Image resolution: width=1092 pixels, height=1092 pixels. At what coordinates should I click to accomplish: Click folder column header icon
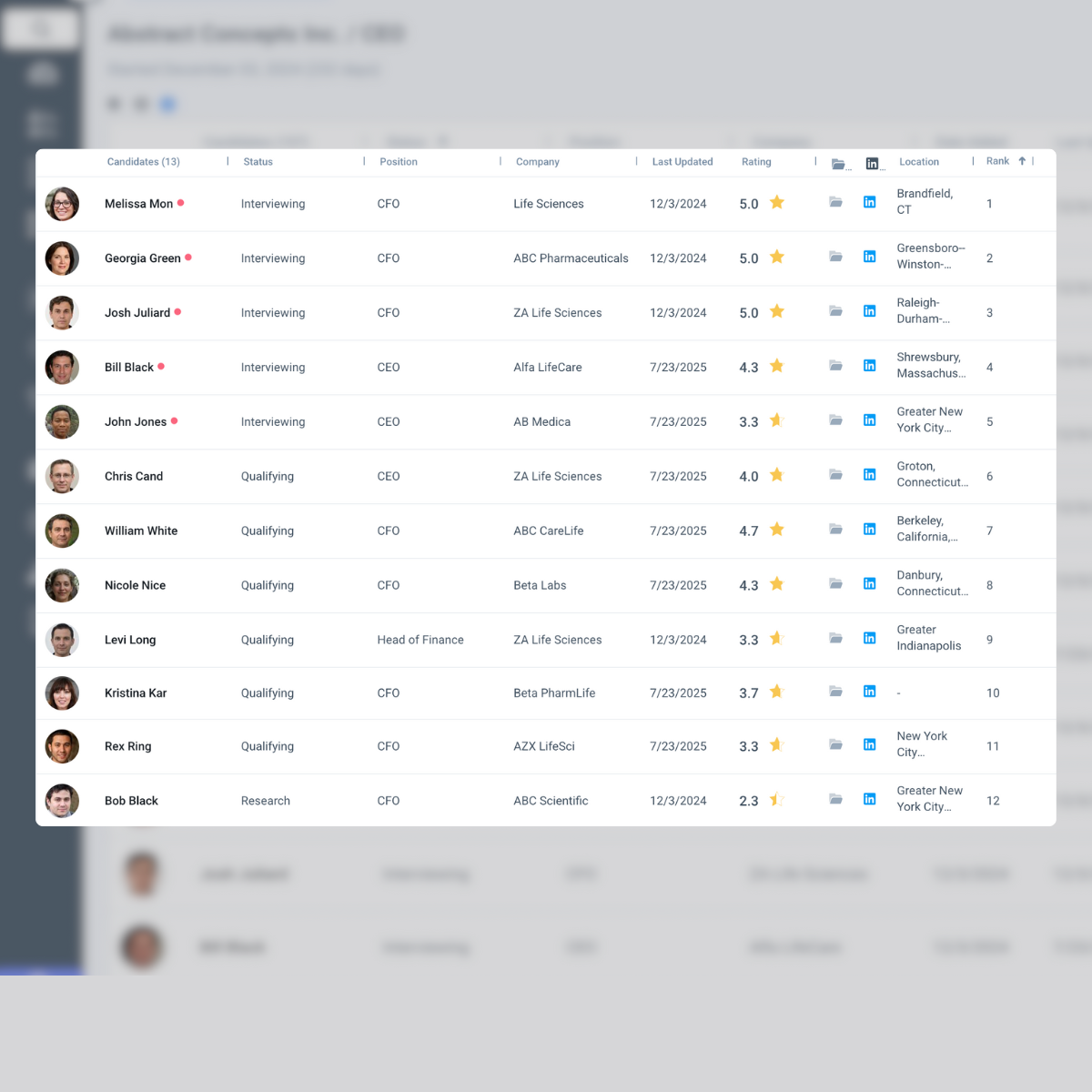tap(838, 164)
